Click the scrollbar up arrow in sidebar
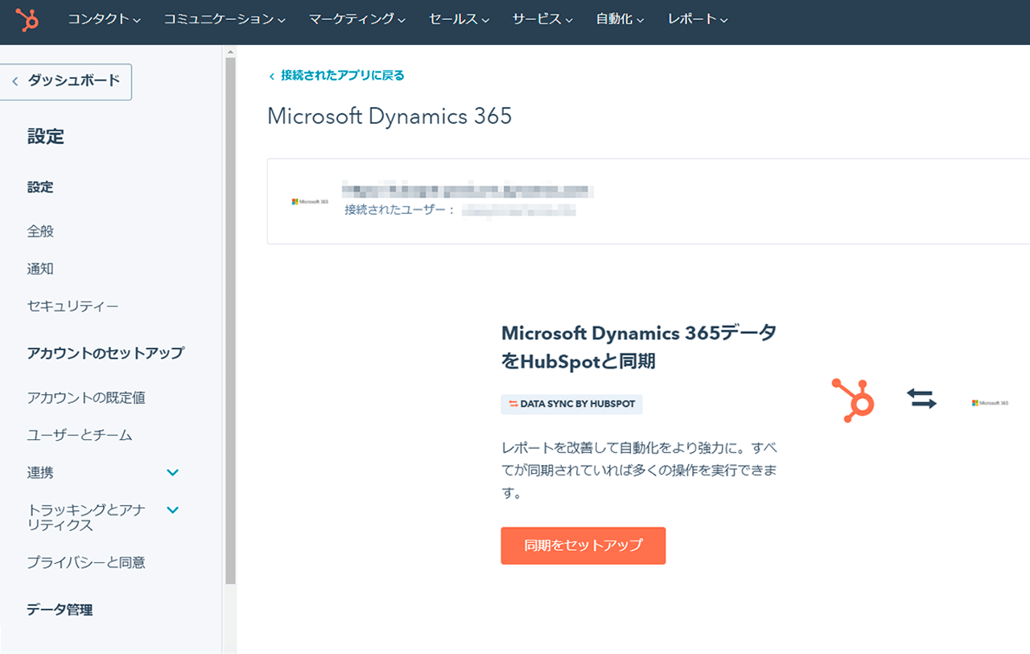The height and width of the screenshot is (654, 1030). 230,52
